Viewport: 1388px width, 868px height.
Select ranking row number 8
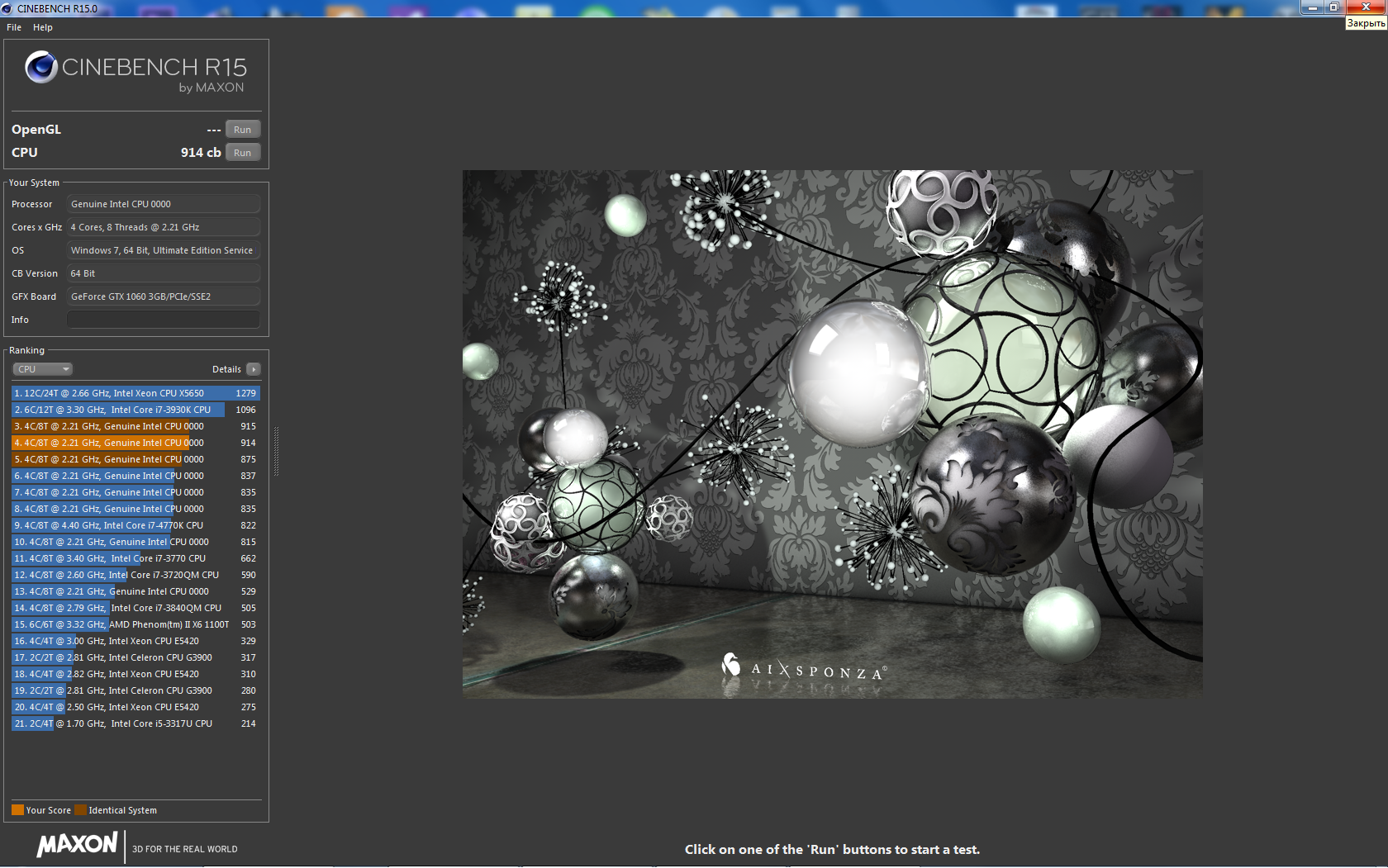(135, 509)
